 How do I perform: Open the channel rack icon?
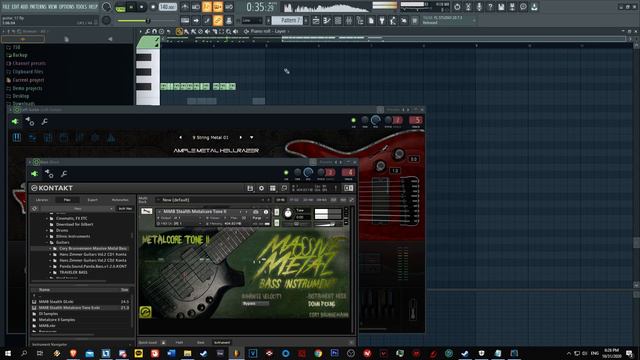(x=338, y=20)
